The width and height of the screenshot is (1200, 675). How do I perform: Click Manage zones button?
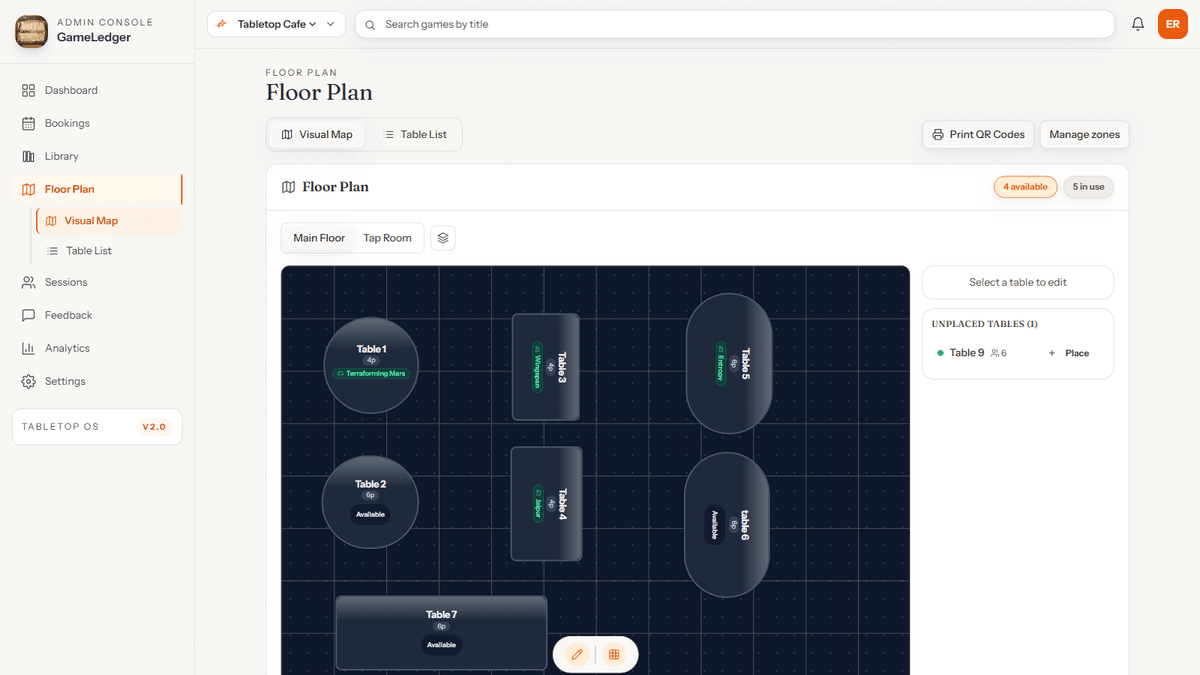tap(1084, 134)
